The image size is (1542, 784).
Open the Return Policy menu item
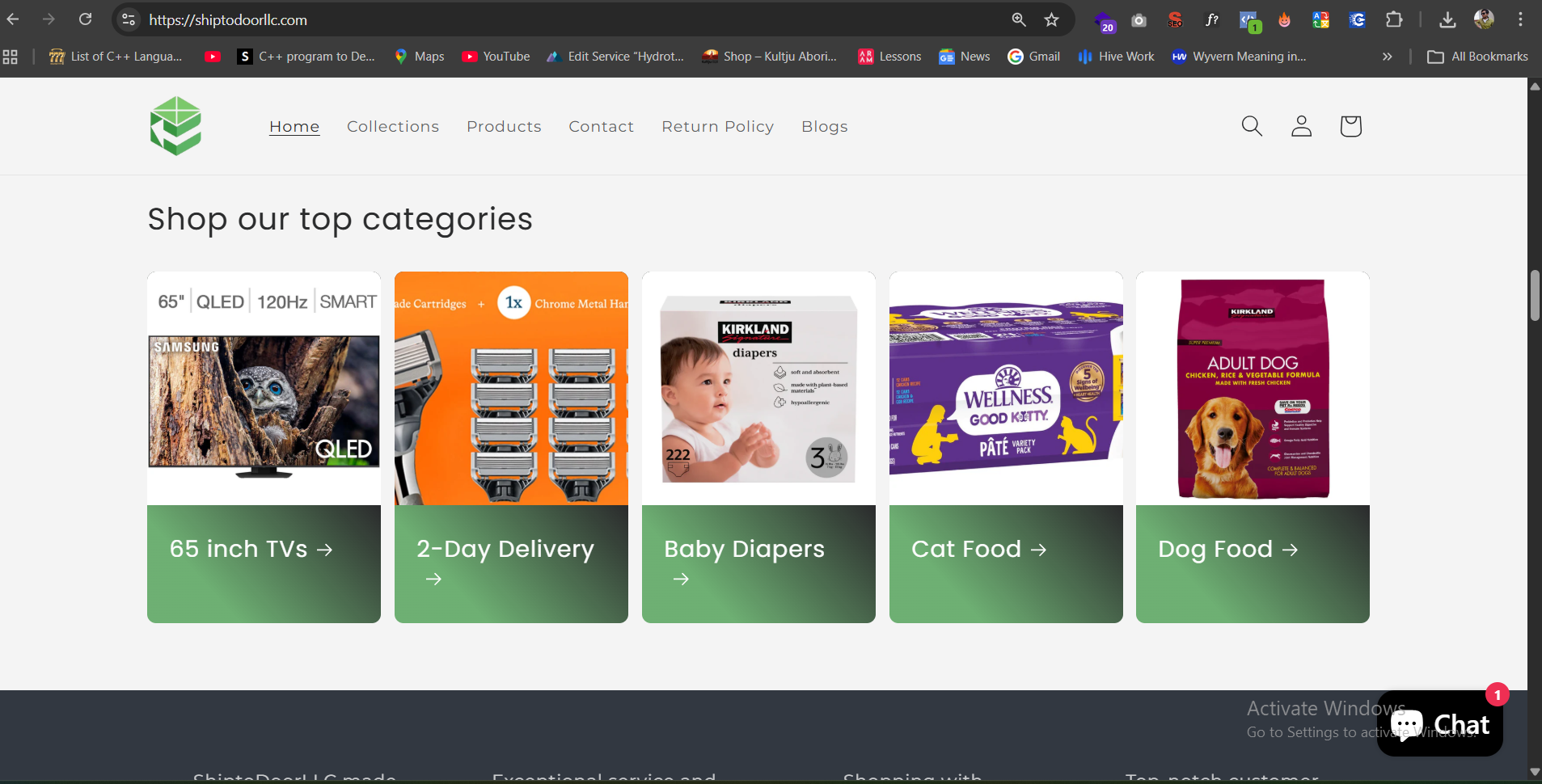pos(718,127)
